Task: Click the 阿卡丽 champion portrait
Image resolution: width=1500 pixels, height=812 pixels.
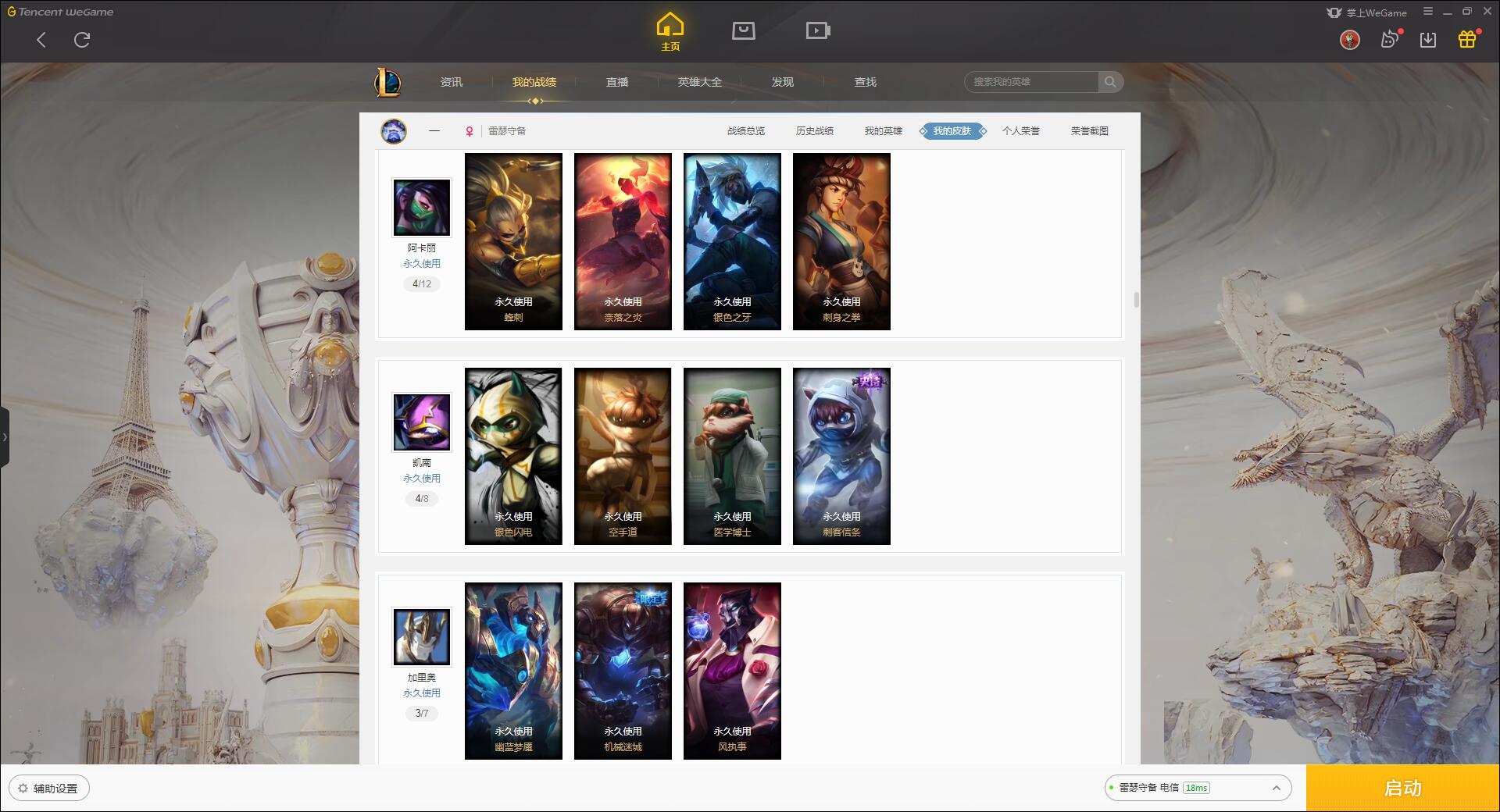Action: [422, 207]
